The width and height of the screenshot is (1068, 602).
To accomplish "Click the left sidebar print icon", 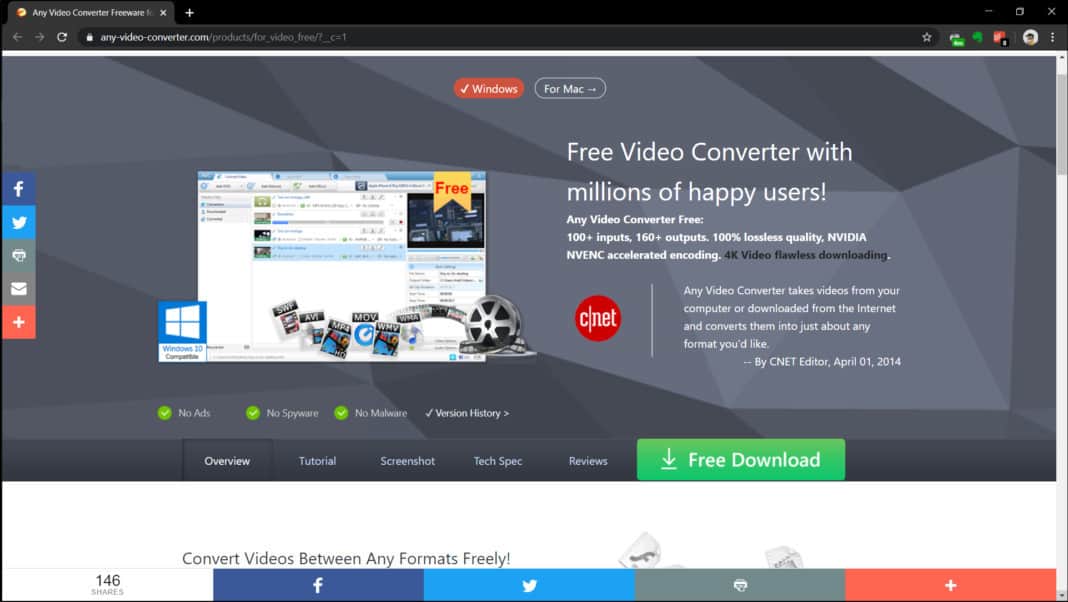I will [18, 255].
